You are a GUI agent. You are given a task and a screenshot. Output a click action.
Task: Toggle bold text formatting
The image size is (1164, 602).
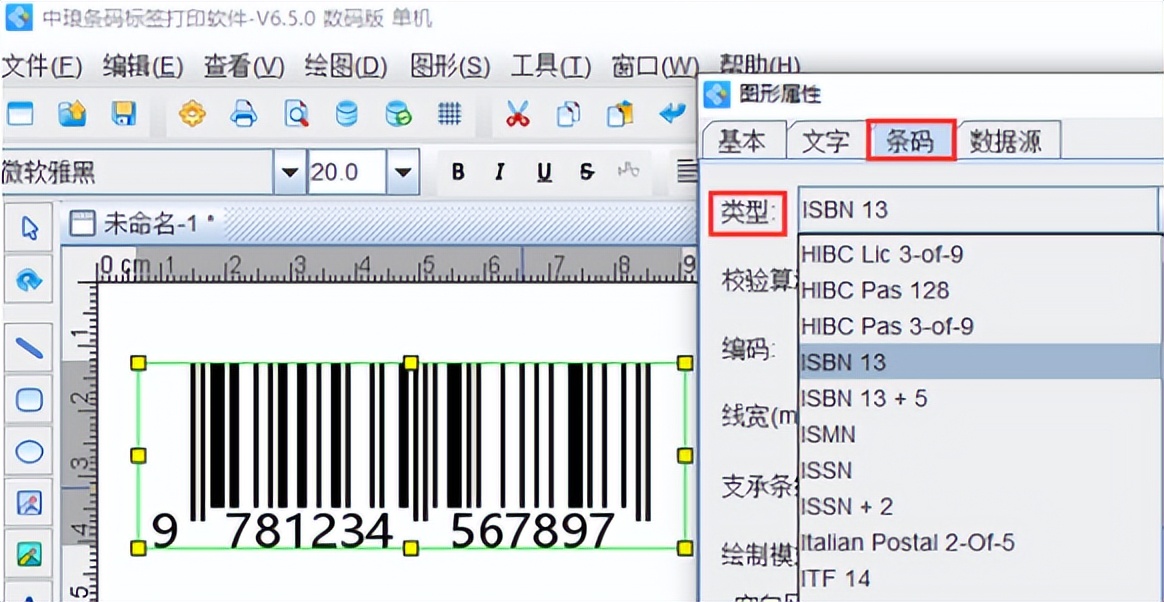pos(457,171)
